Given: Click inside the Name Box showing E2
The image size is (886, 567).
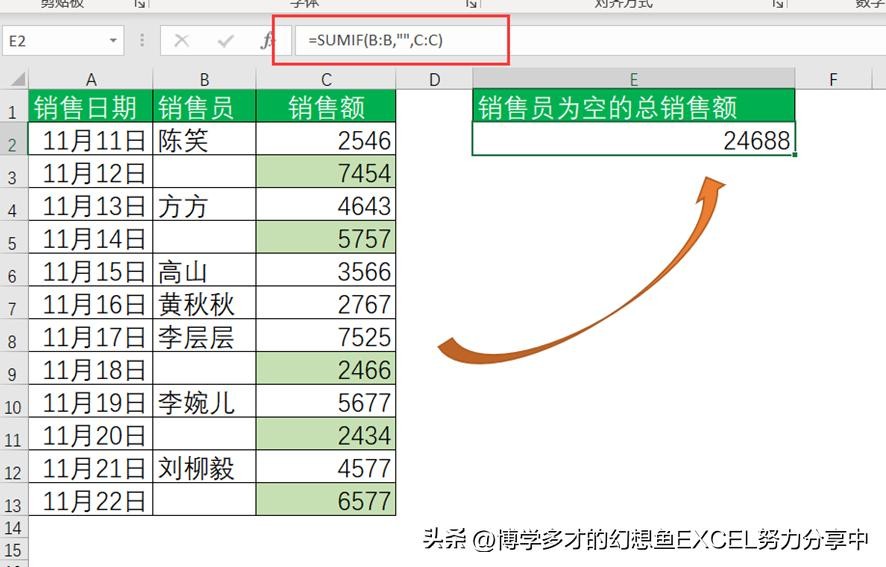Looking at the screenshot, I should tap(55, 41).
